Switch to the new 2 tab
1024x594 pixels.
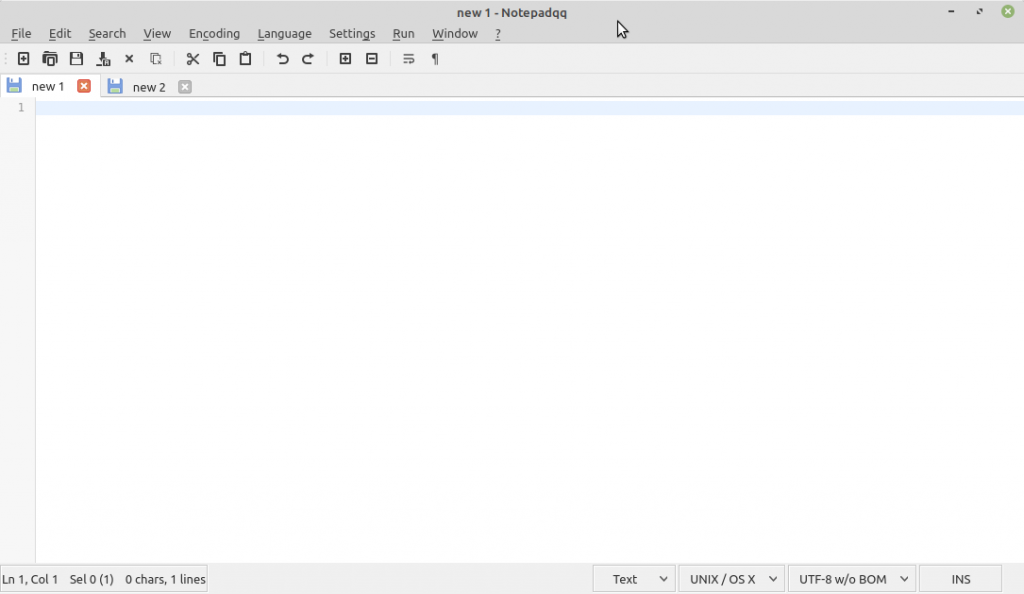coord(149,87)
